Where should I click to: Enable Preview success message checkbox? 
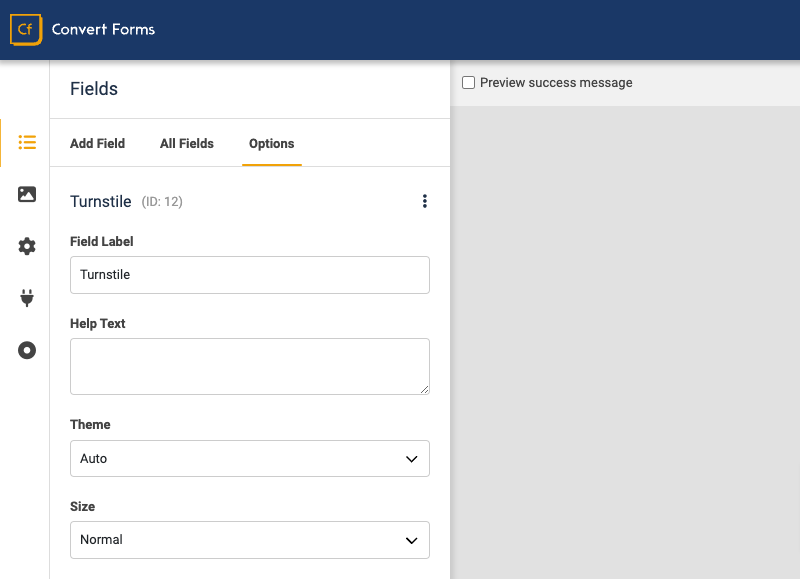tap(468, 83)
